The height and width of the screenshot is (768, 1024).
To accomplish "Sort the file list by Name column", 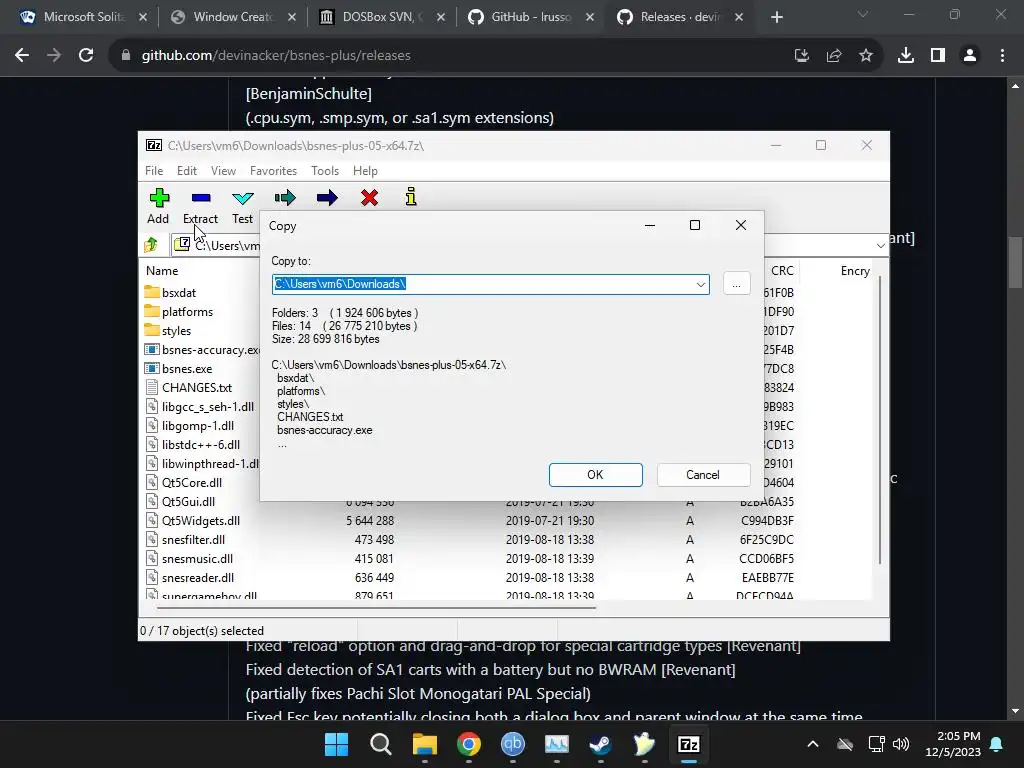I will 162,270.
